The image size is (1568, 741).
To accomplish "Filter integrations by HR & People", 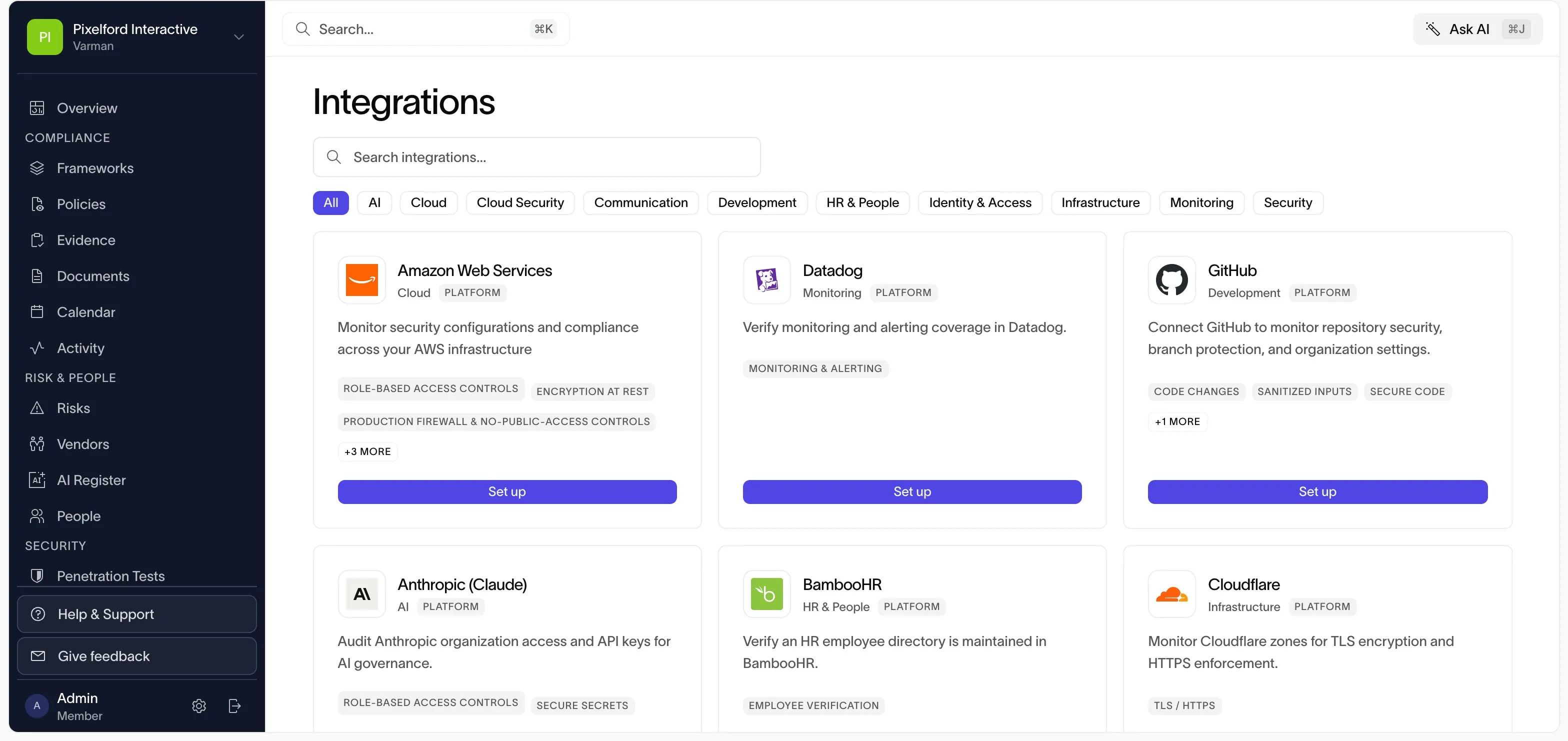I will click(x=862, y=203).
